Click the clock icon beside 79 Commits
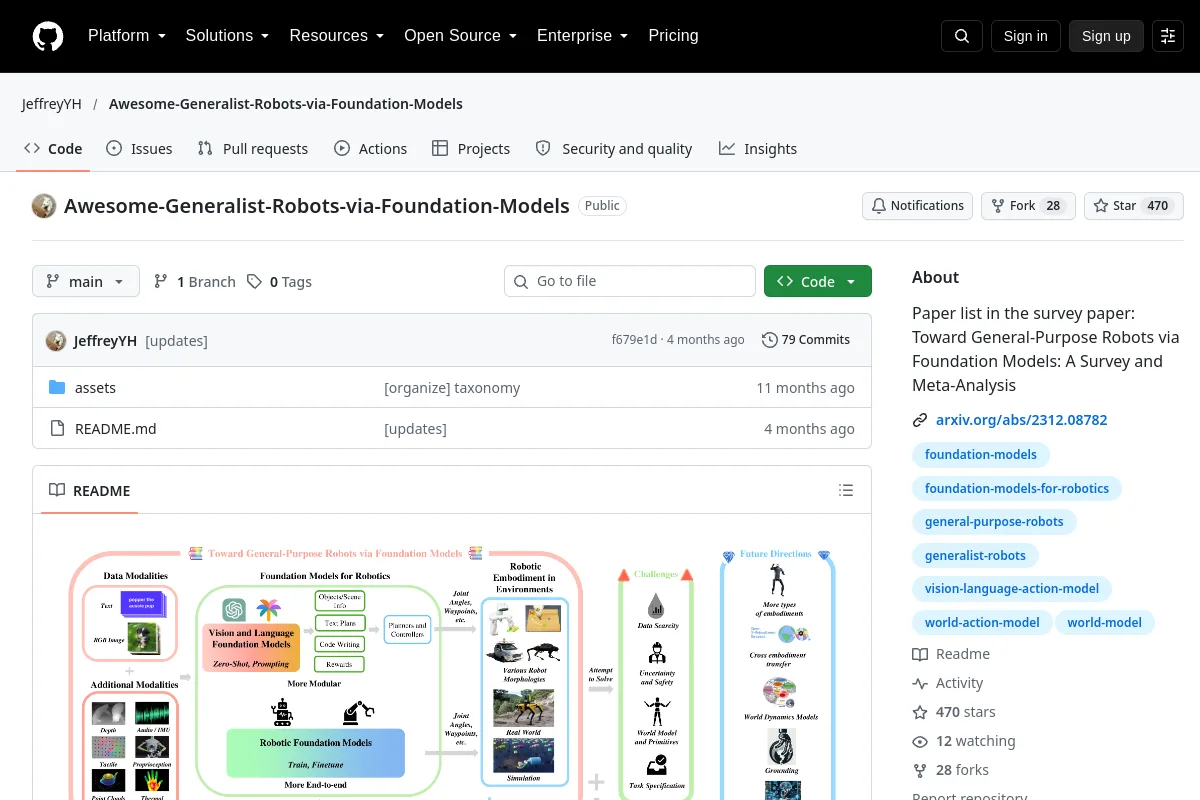Screen dimensions: 1200x800 [769, 340]
